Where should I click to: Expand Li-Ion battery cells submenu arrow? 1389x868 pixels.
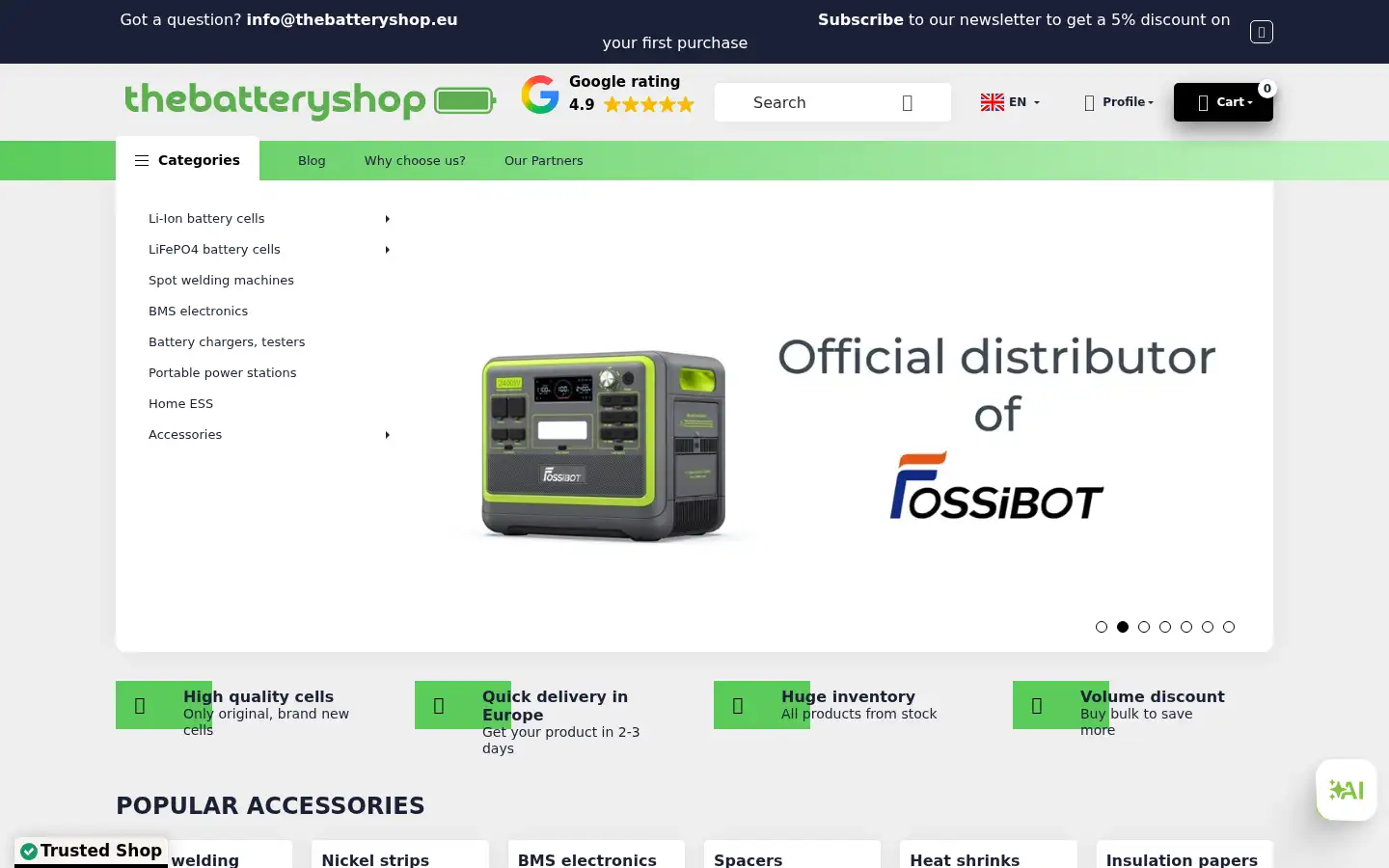(388, 219)
